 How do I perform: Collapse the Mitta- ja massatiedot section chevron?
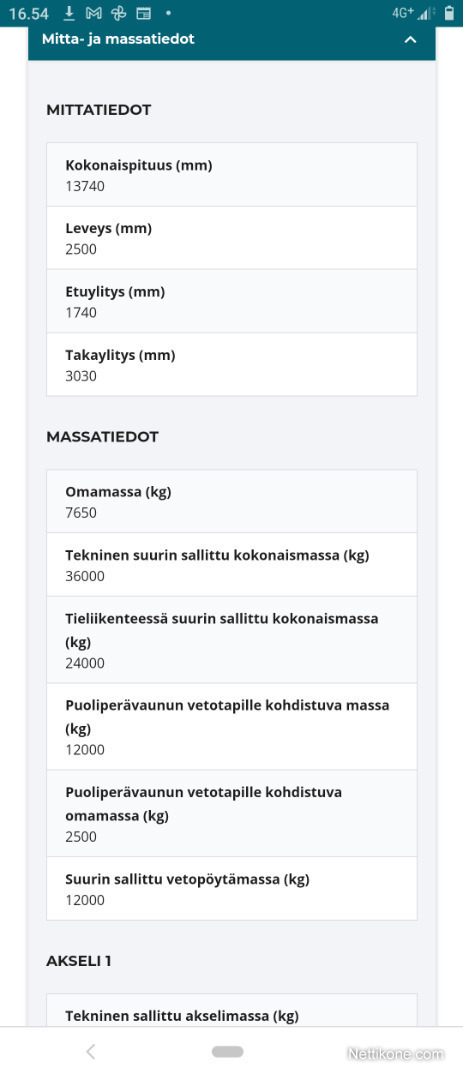click(x=411, y=40)
